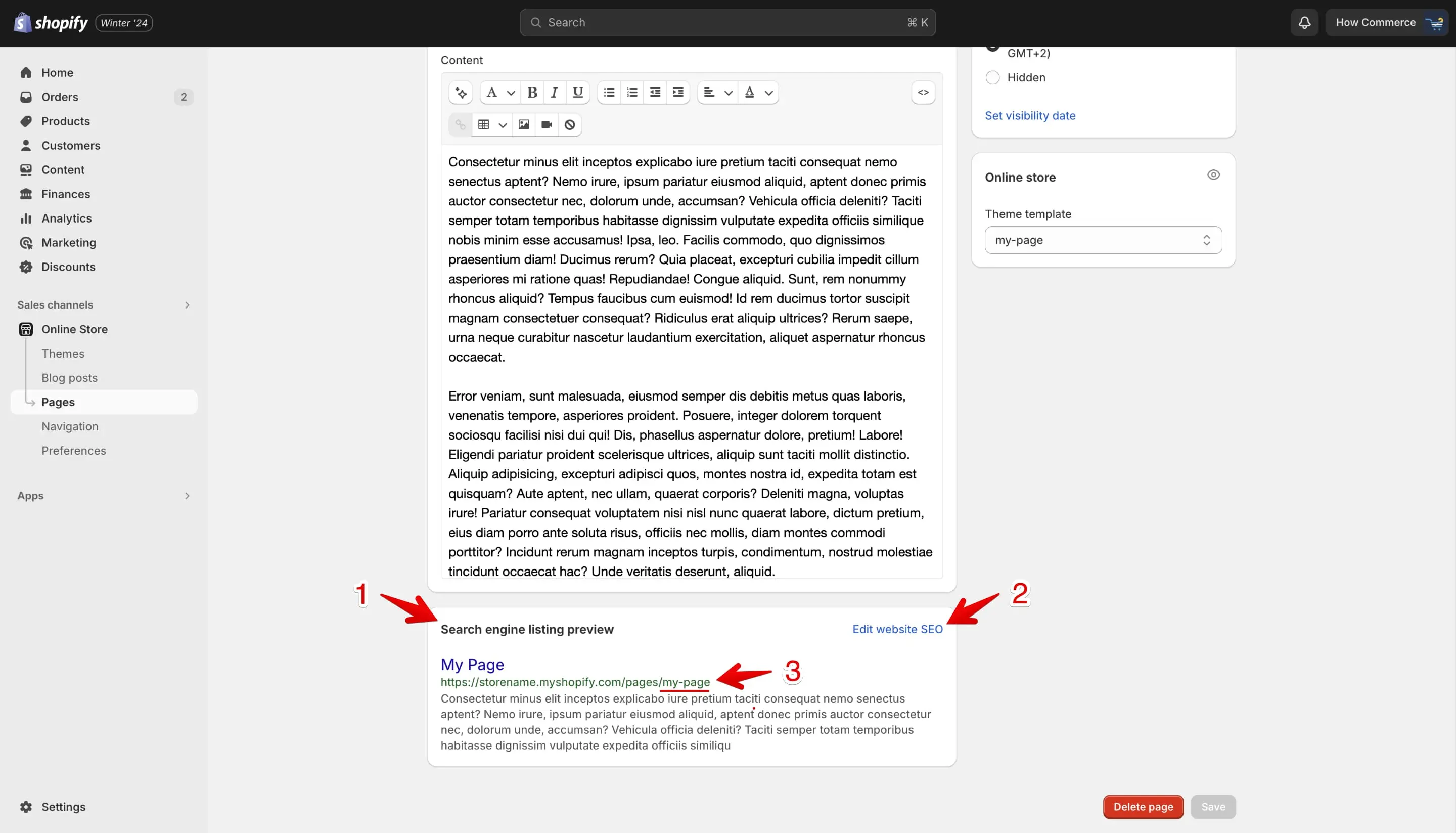Show HTML source code view
1456x833 pixels.
(x=923, y=93)
